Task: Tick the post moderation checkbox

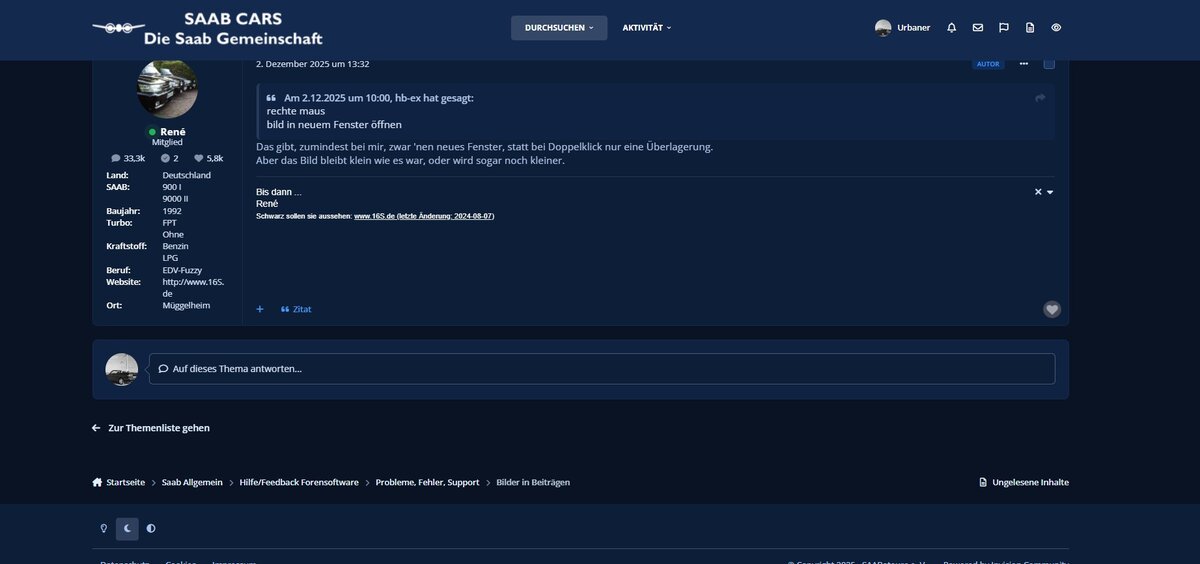Action: coord(1049,64)
